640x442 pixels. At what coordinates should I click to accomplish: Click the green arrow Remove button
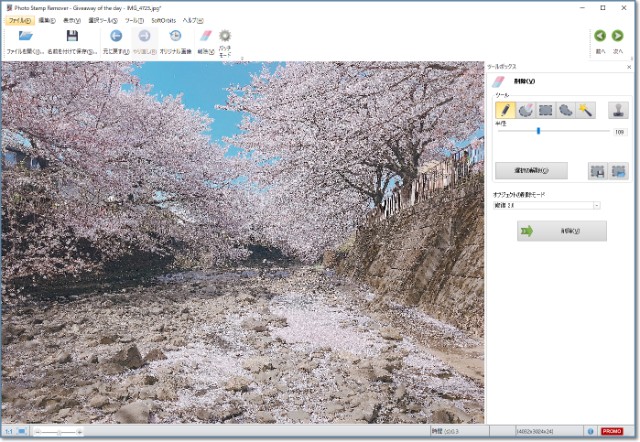click(547, 231)
